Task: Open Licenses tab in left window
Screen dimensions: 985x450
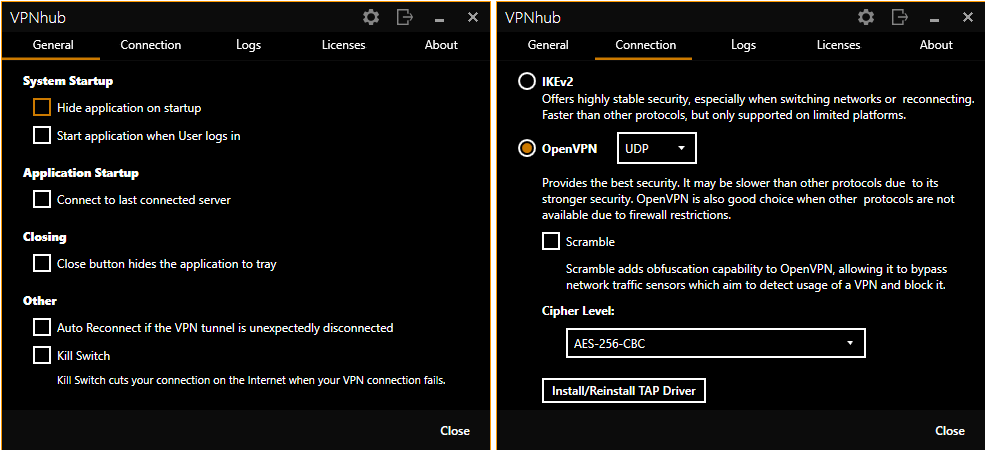Action: tap(344, 45)
